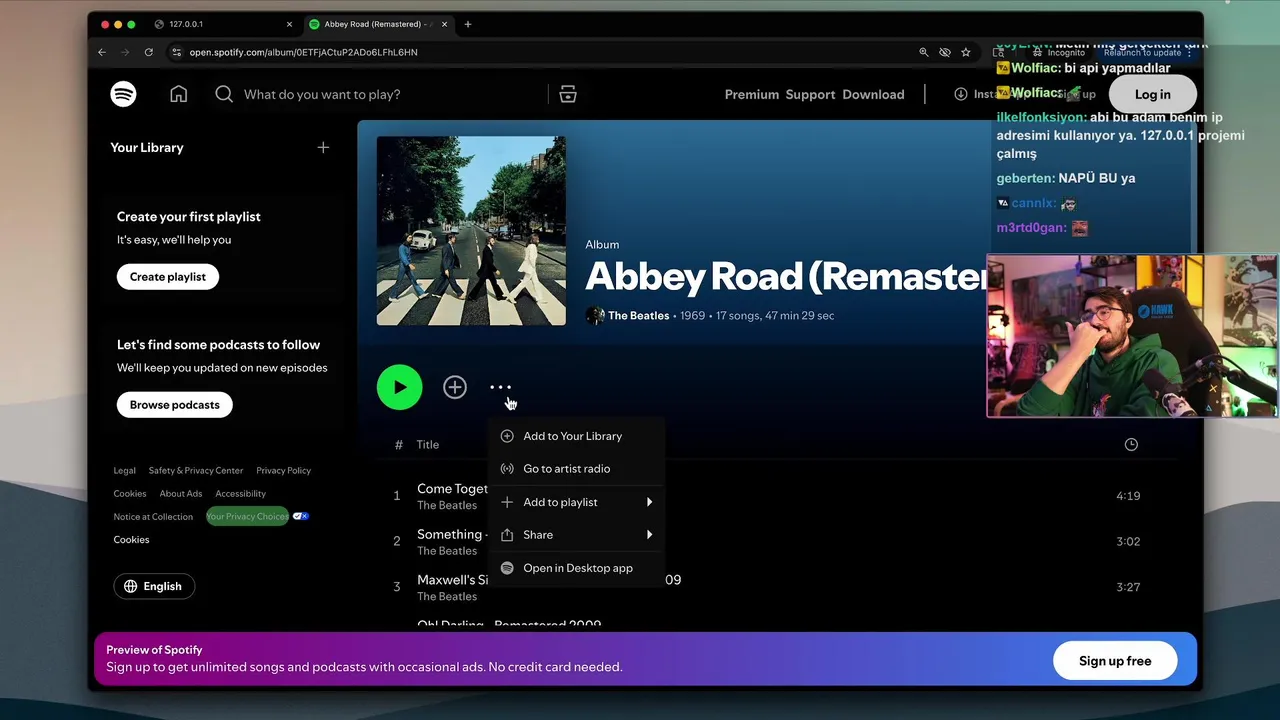Bookmark this page with star icon
The width and height of the screenshot is (1280, 720).
[x=966, y=52]
